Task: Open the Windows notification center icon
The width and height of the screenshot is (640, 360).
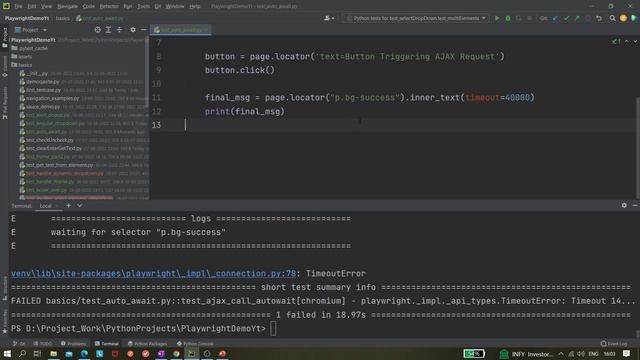Action: point(627,354)
